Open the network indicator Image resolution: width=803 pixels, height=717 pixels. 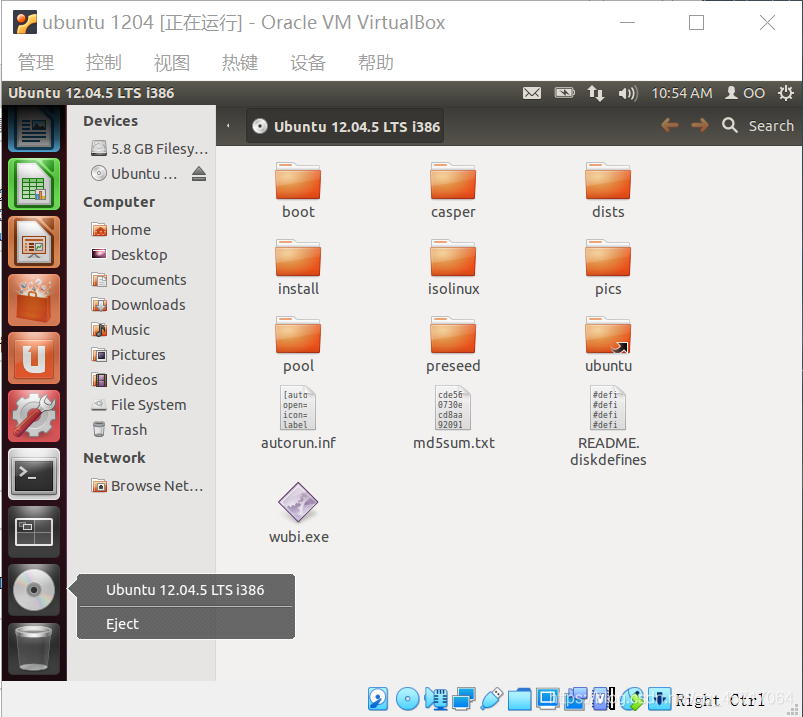[596, 93]
